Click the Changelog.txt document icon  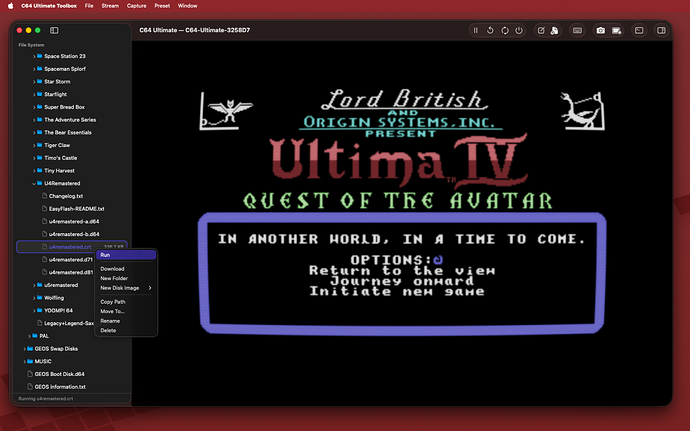[44, 196]
